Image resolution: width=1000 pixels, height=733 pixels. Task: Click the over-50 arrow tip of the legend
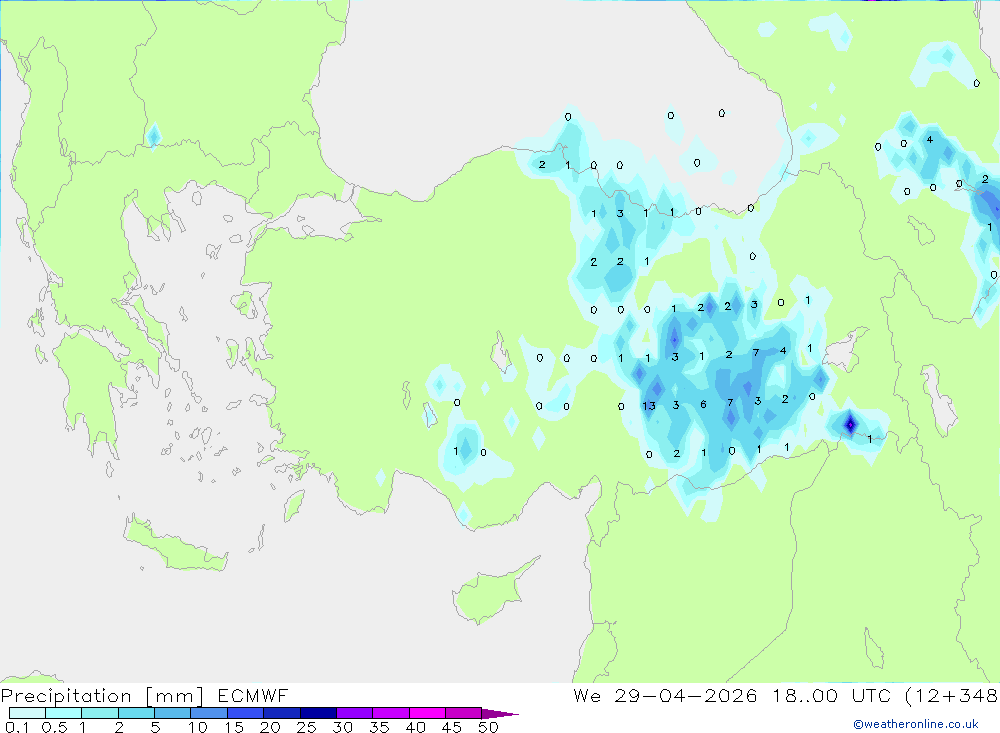(x=501, y=713)
